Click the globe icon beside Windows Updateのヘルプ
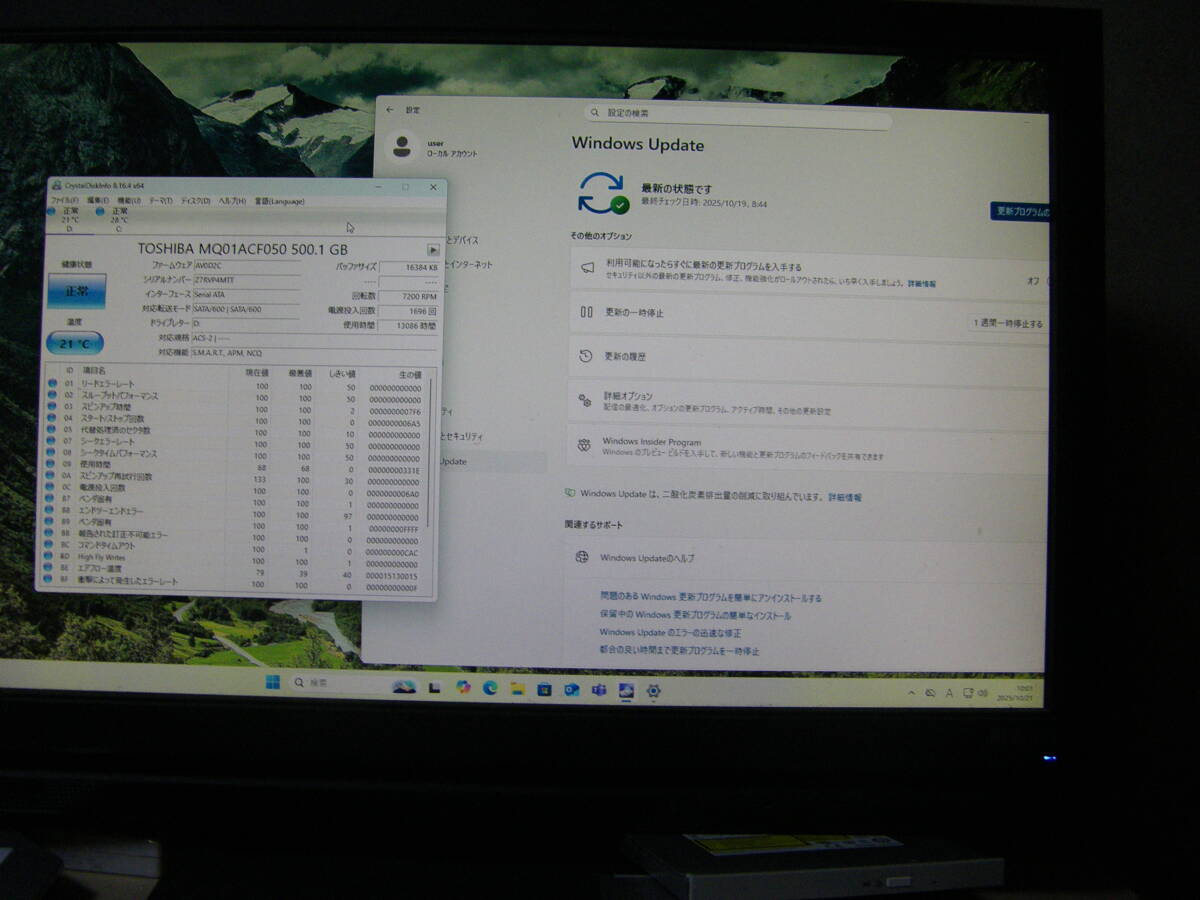The image size is (1200, 900). 582,557
